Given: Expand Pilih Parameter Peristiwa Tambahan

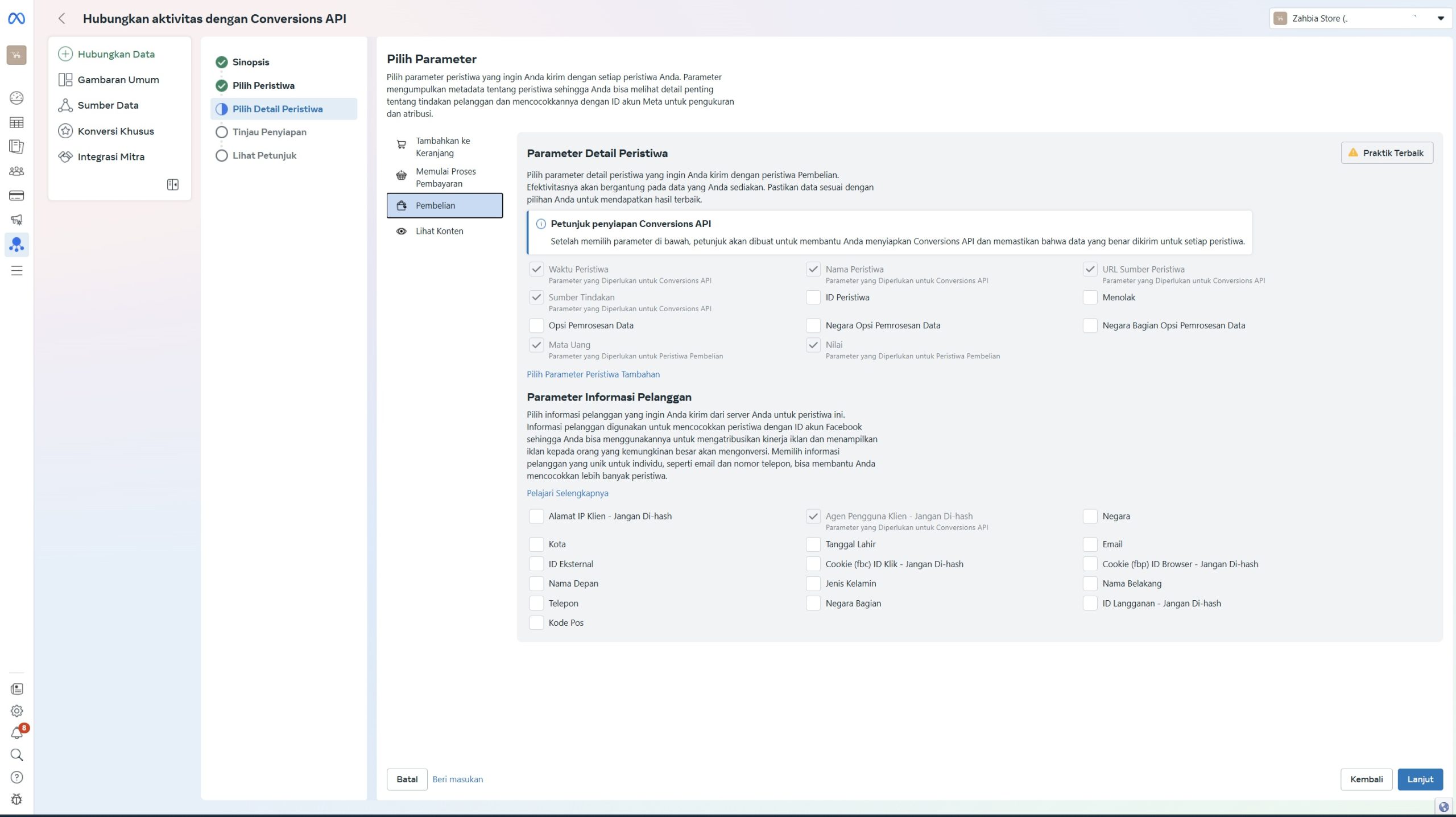Looking at the screenshot, I should click(x=593, y=374).
